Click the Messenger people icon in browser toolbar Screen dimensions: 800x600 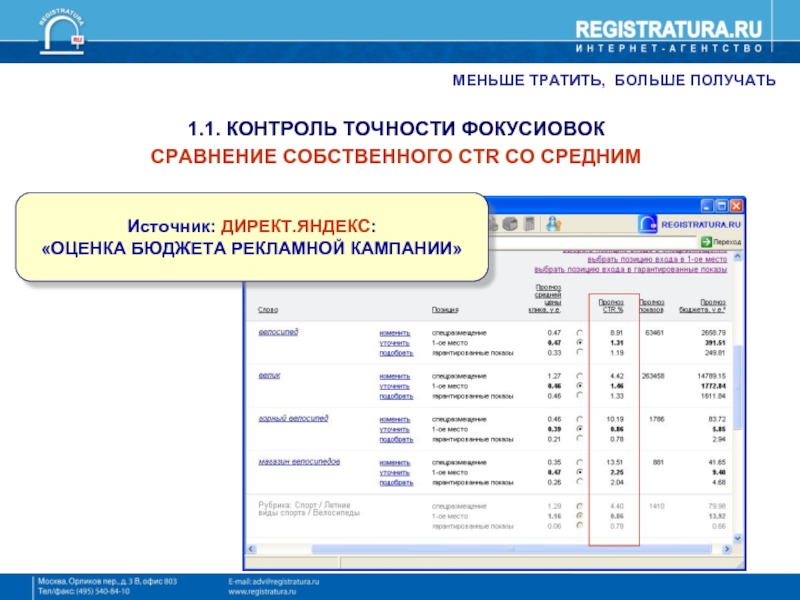tap(554, 224)
